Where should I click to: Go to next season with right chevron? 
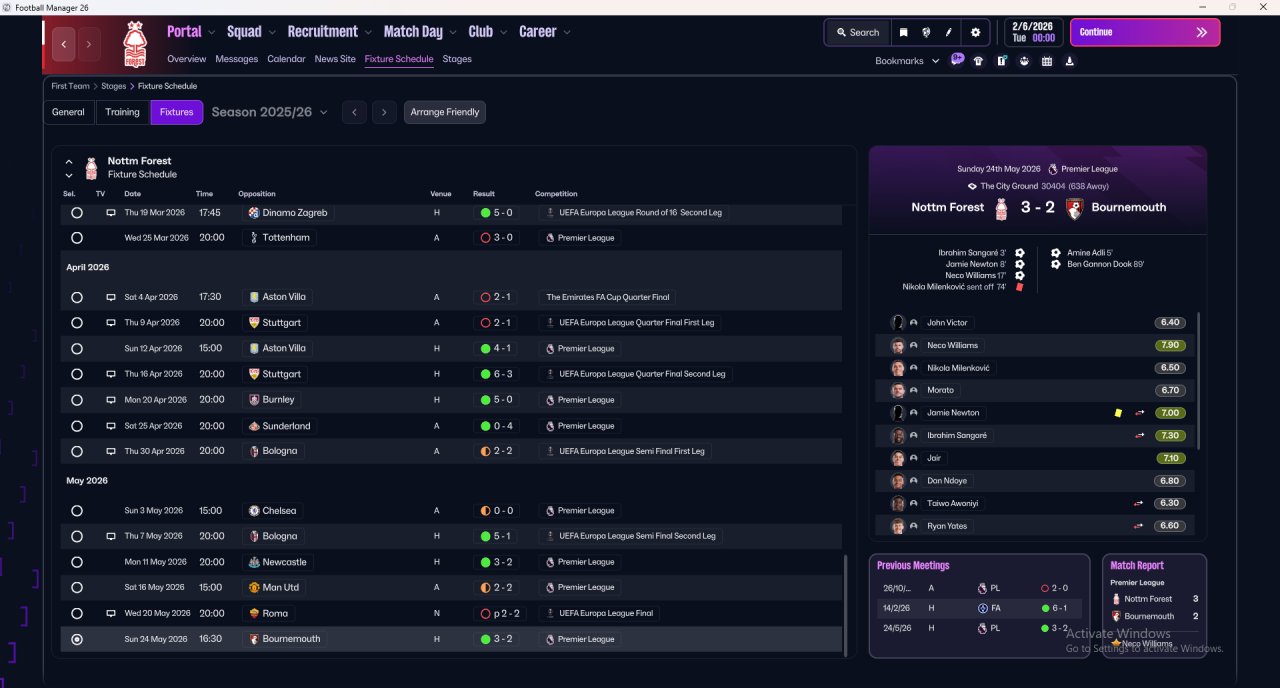(x=384, y=112)
